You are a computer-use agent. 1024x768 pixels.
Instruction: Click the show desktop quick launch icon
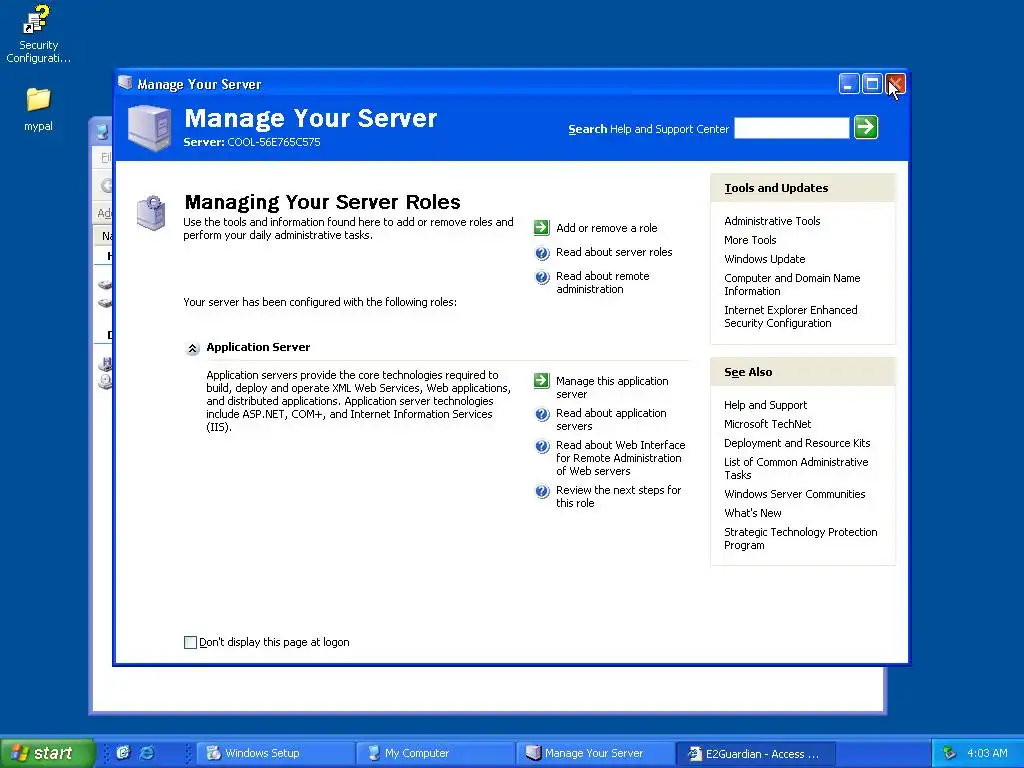[123, 752]
